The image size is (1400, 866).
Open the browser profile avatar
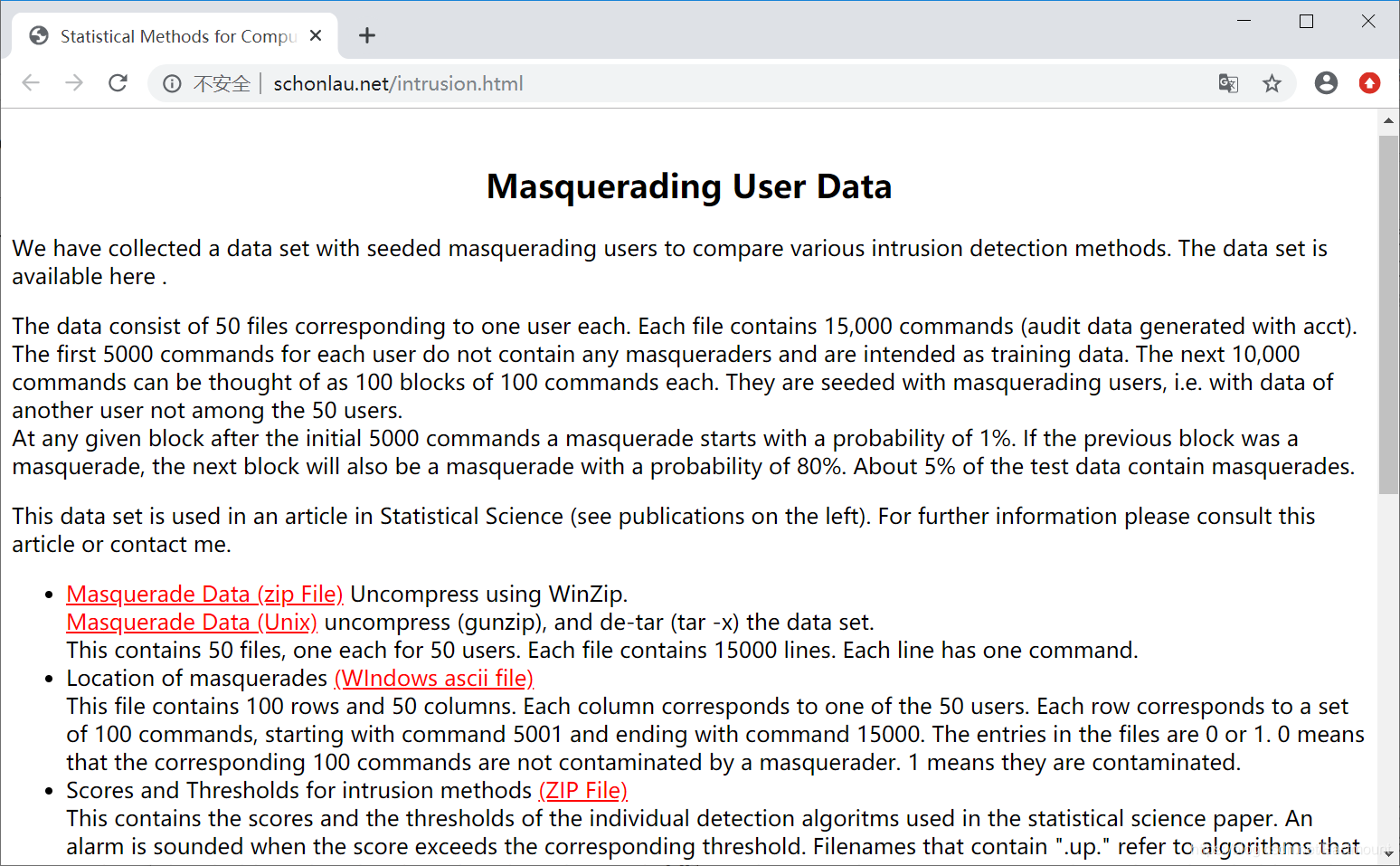coord(1326,83)
